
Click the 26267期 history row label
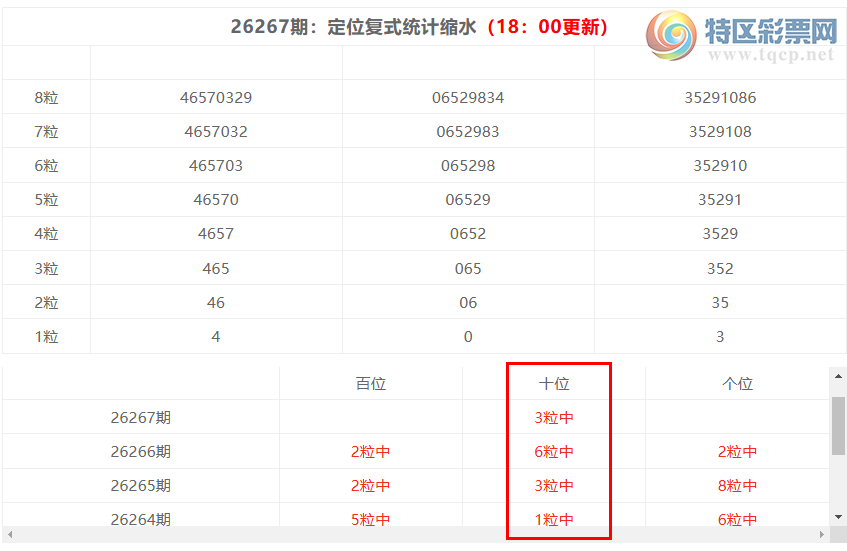[x=140, y=418]
